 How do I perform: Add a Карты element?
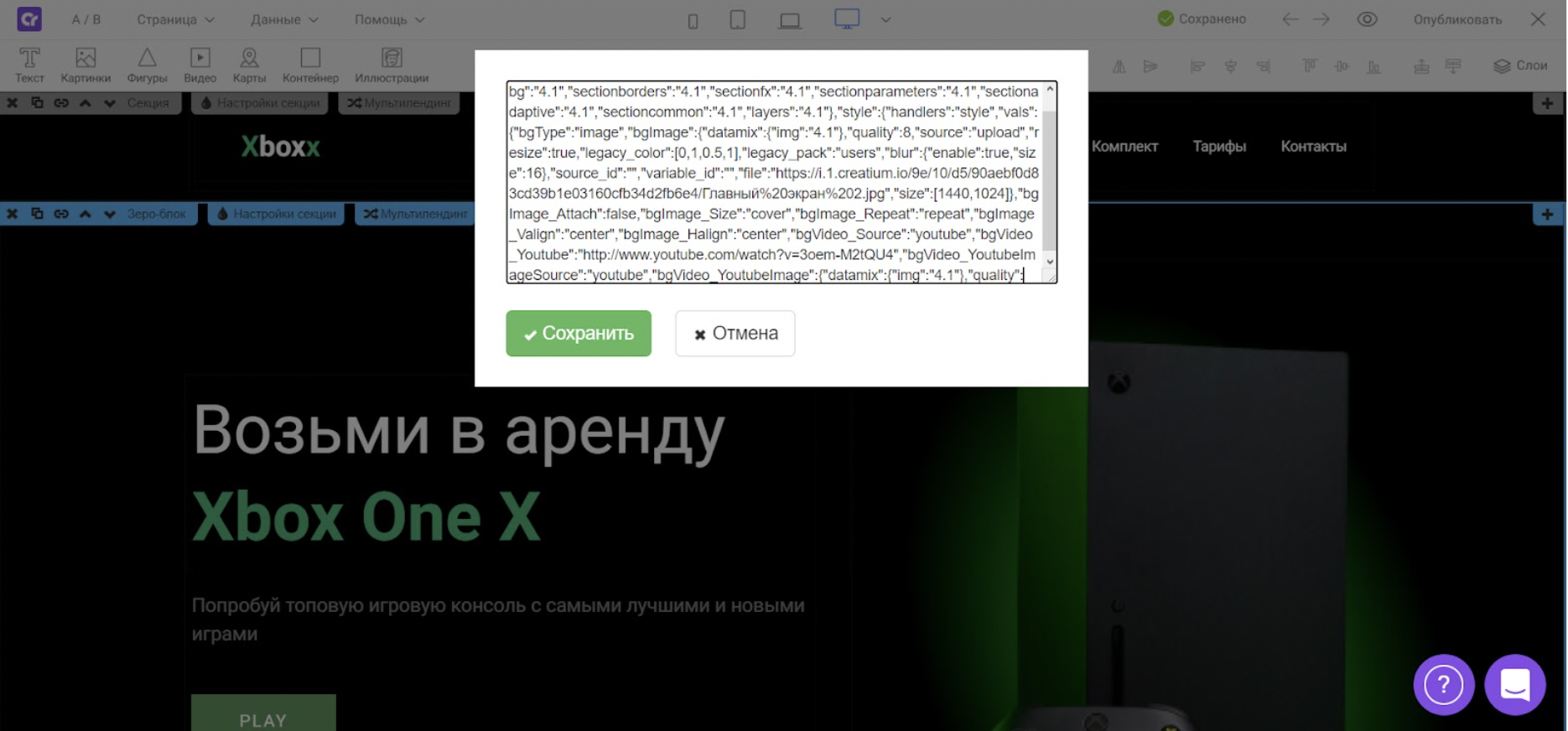tap(249, 65)
